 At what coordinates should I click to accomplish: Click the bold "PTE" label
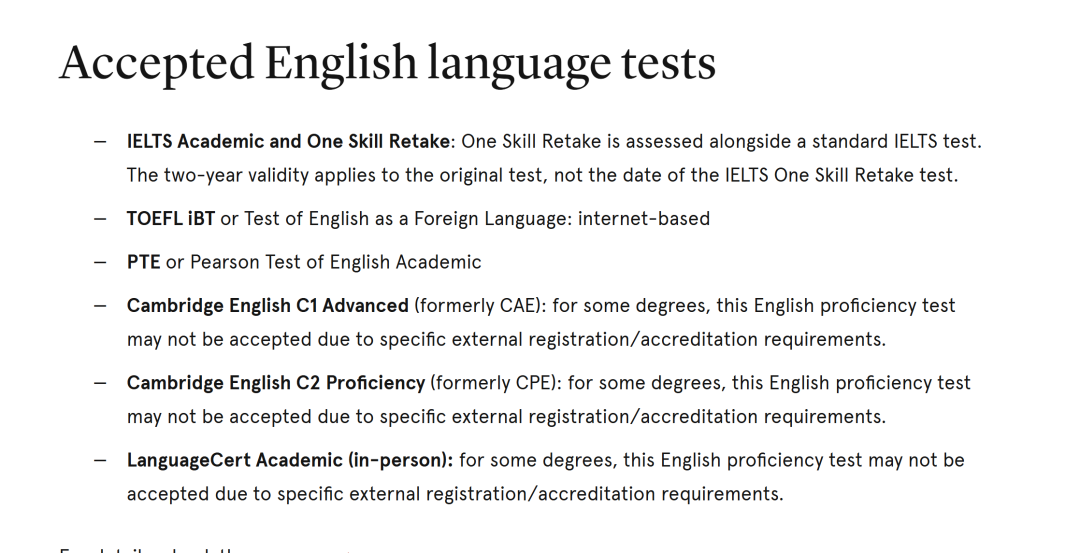pyautogui.click(x=143, y=262)
